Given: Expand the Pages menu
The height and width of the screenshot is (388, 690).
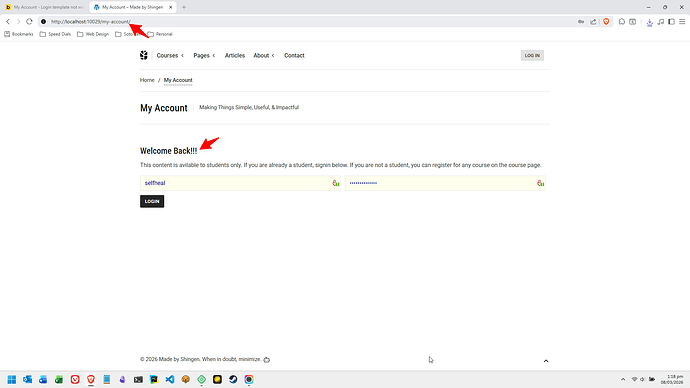Looking at the screenshot, I should (x=204, y=55).
